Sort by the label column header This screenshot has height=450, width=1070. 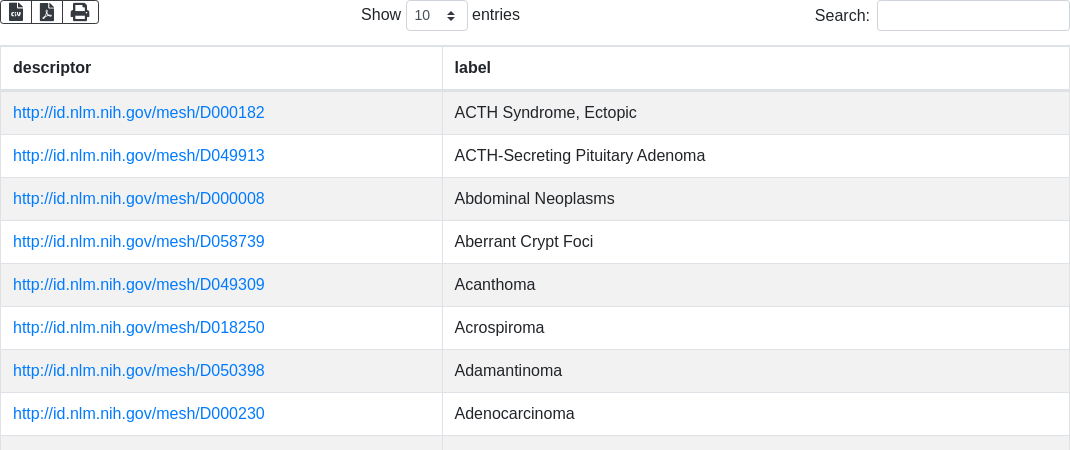(473, 68)
